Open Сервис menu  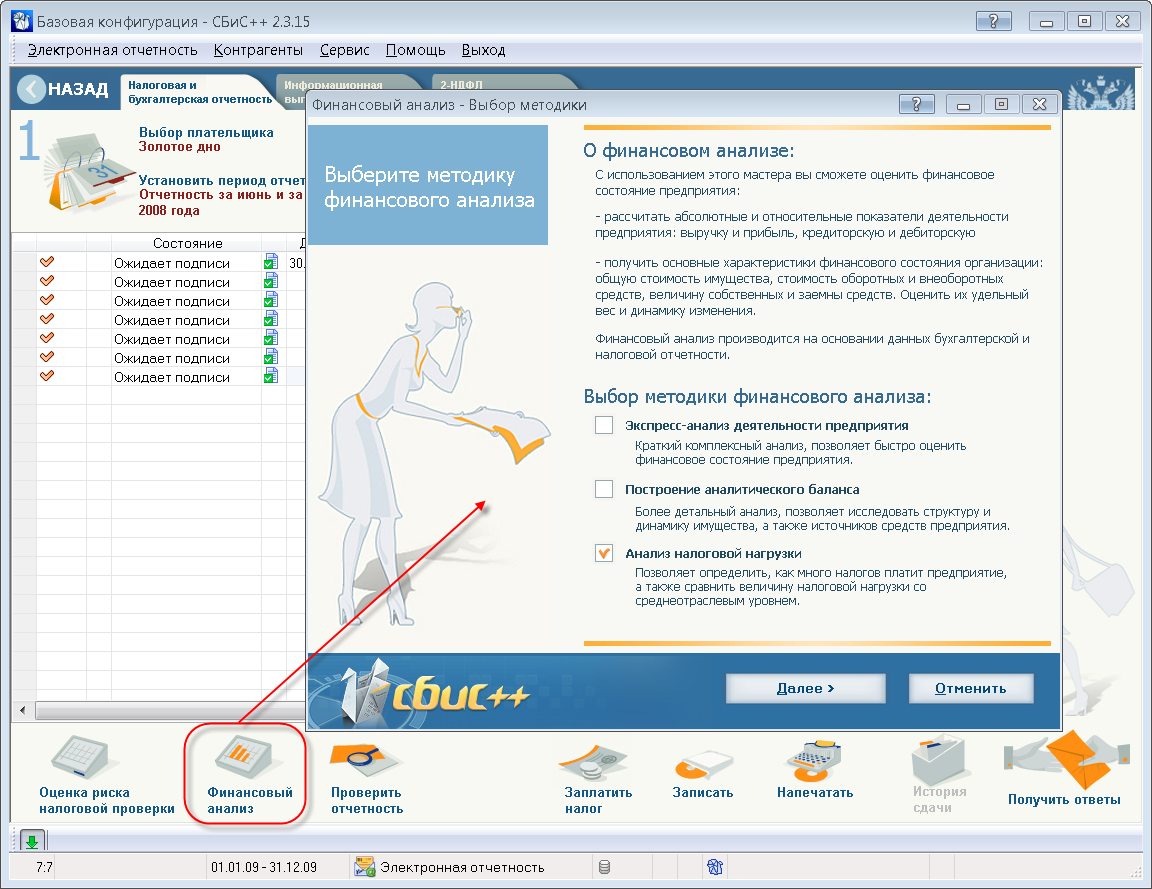[x=345, y=50]
